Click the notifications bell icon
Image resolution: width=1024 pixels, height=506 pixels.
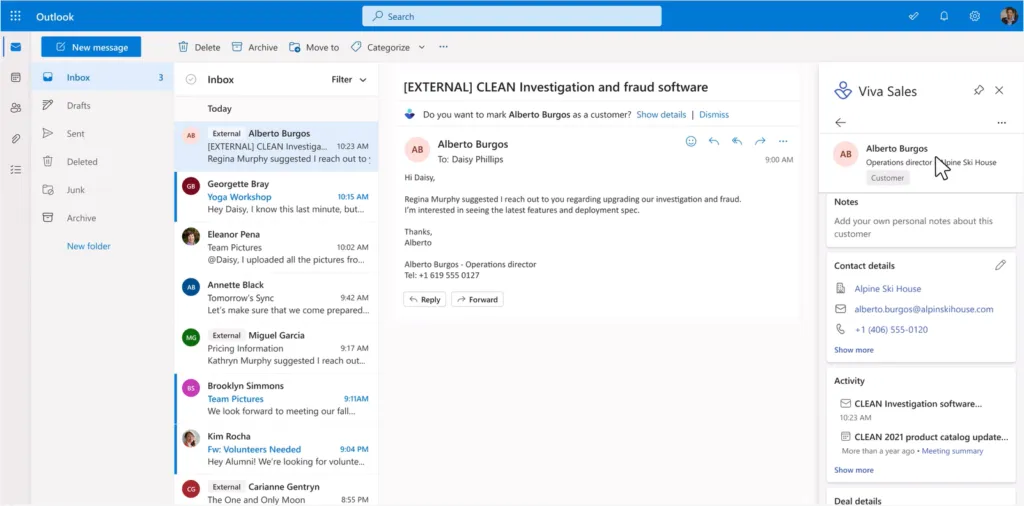pyautogui.click(x=944, y=16)
